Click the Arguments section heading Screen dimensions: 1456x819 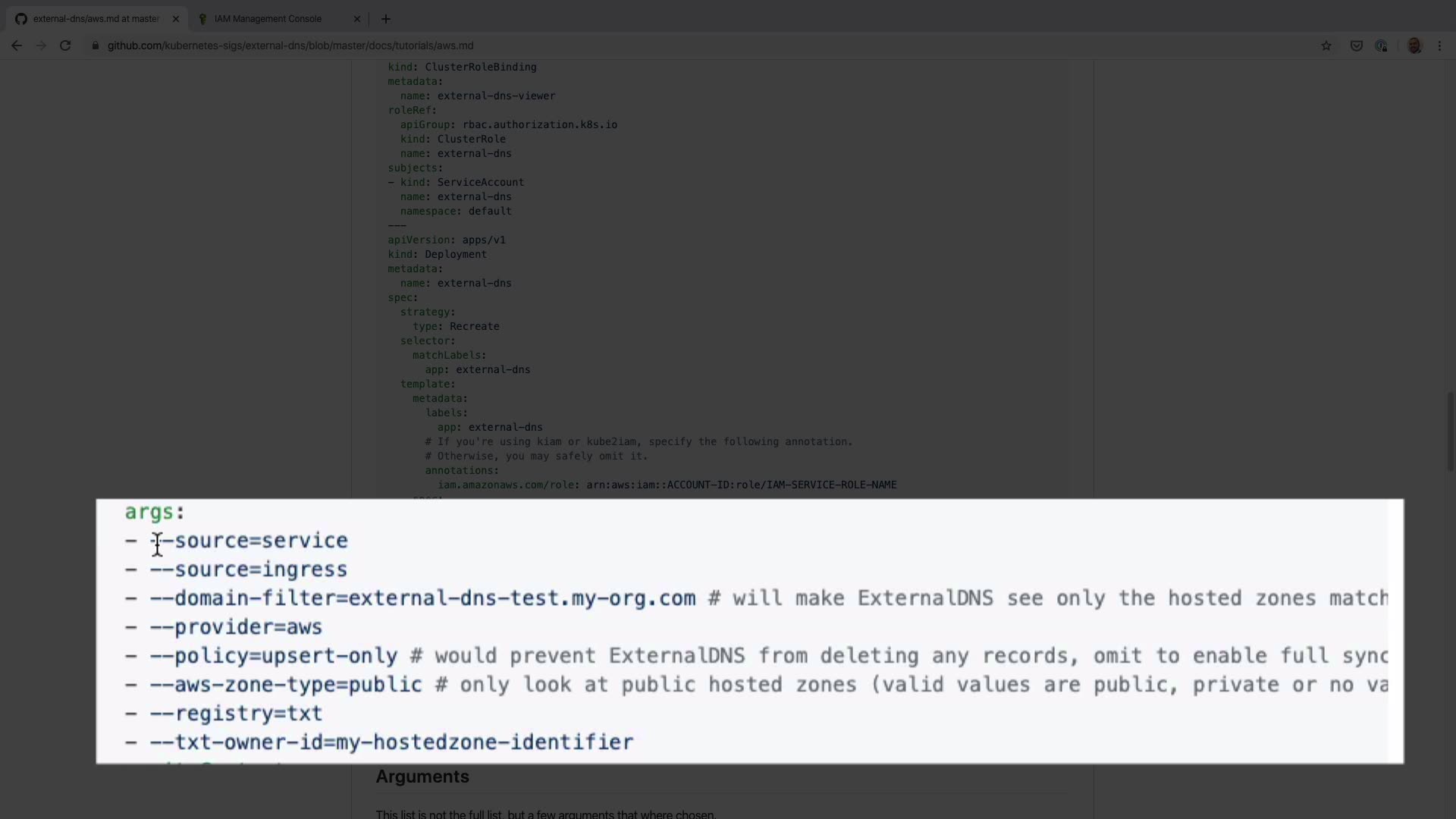point(422,777)
